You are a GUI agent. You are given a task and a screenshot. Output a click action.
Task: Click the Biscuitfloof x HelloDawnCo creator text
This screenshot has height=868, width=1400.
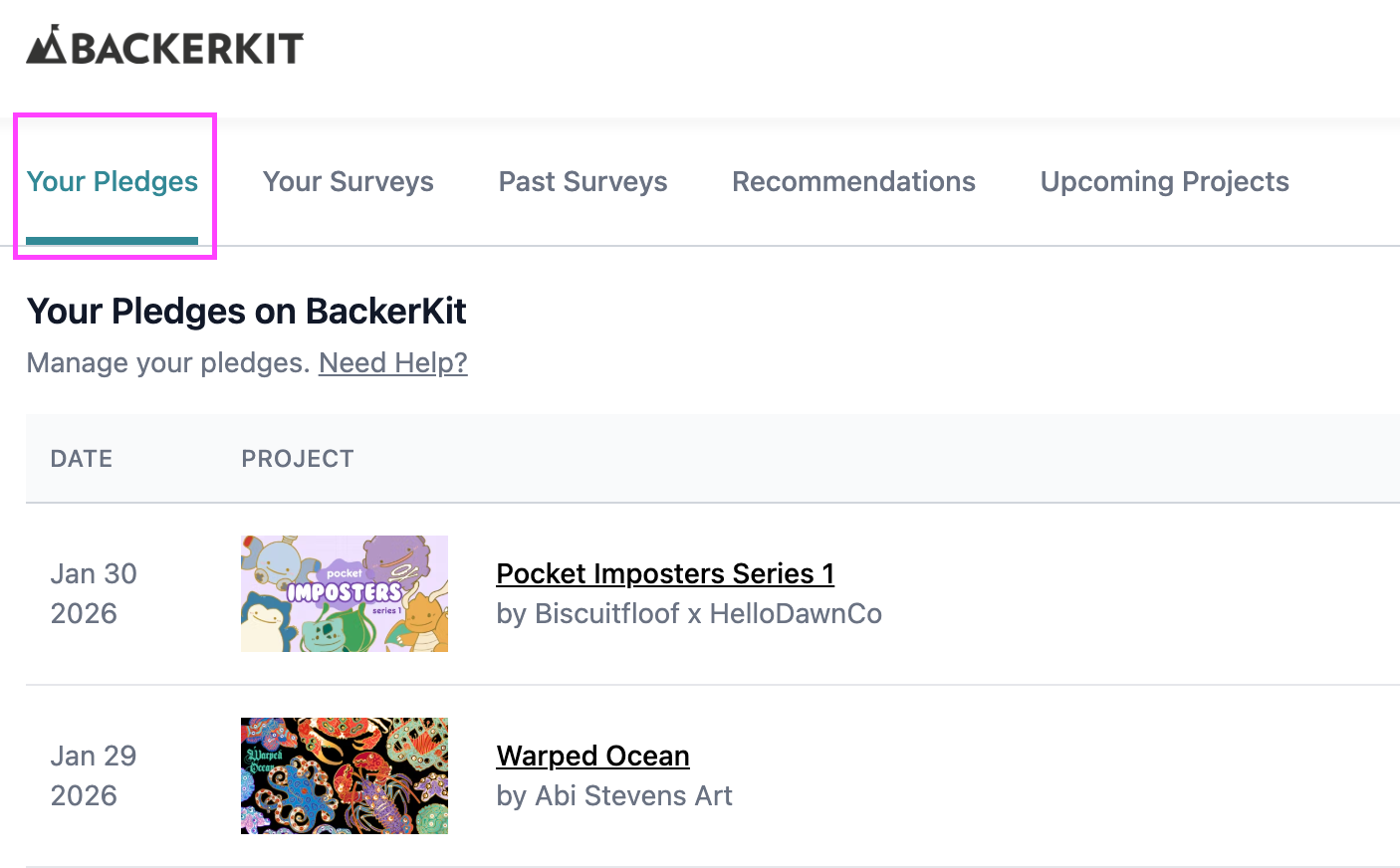[689, 614]
